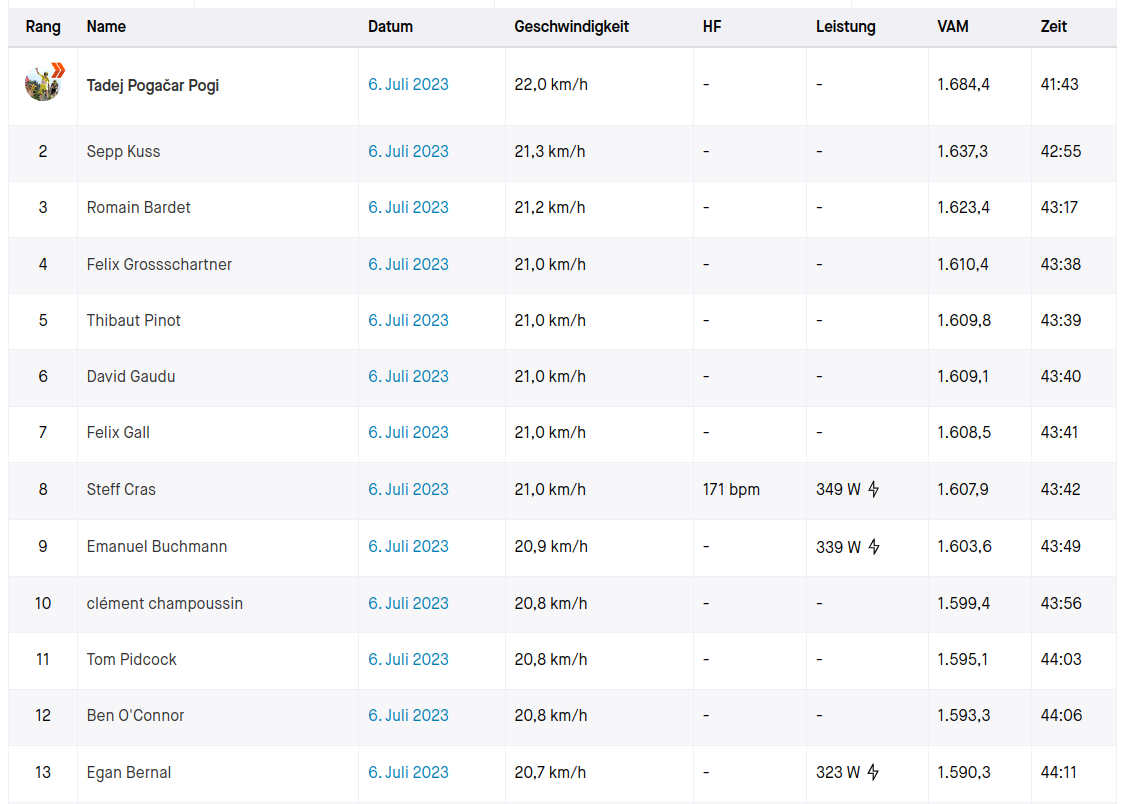The height and width of the screenshot is (804, 1132).
Task: Open Steff Cras's activity date link
Action: 408,489
